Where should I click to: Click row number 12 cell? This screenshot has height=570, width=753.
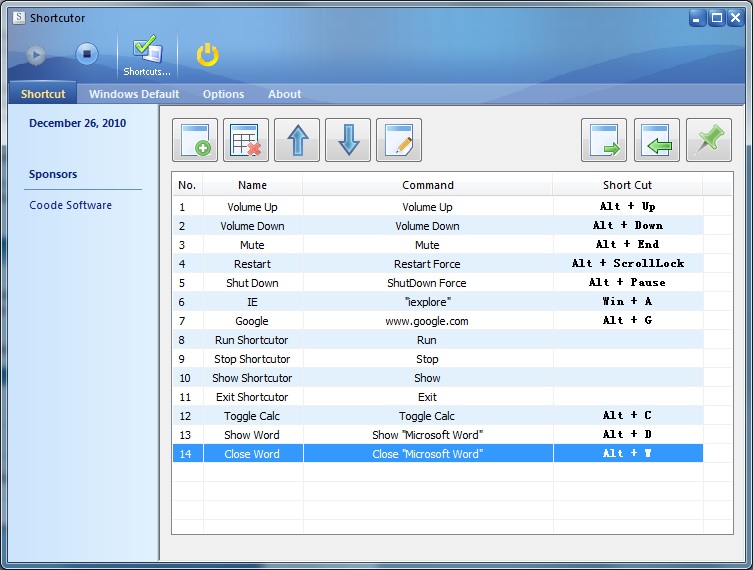tap(188, 416)
